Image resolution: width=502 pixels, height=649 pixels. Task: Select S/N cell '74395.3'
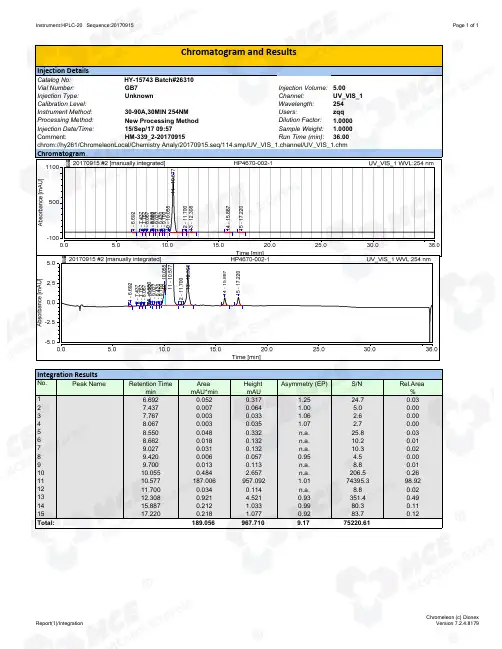tap(358, 481)
